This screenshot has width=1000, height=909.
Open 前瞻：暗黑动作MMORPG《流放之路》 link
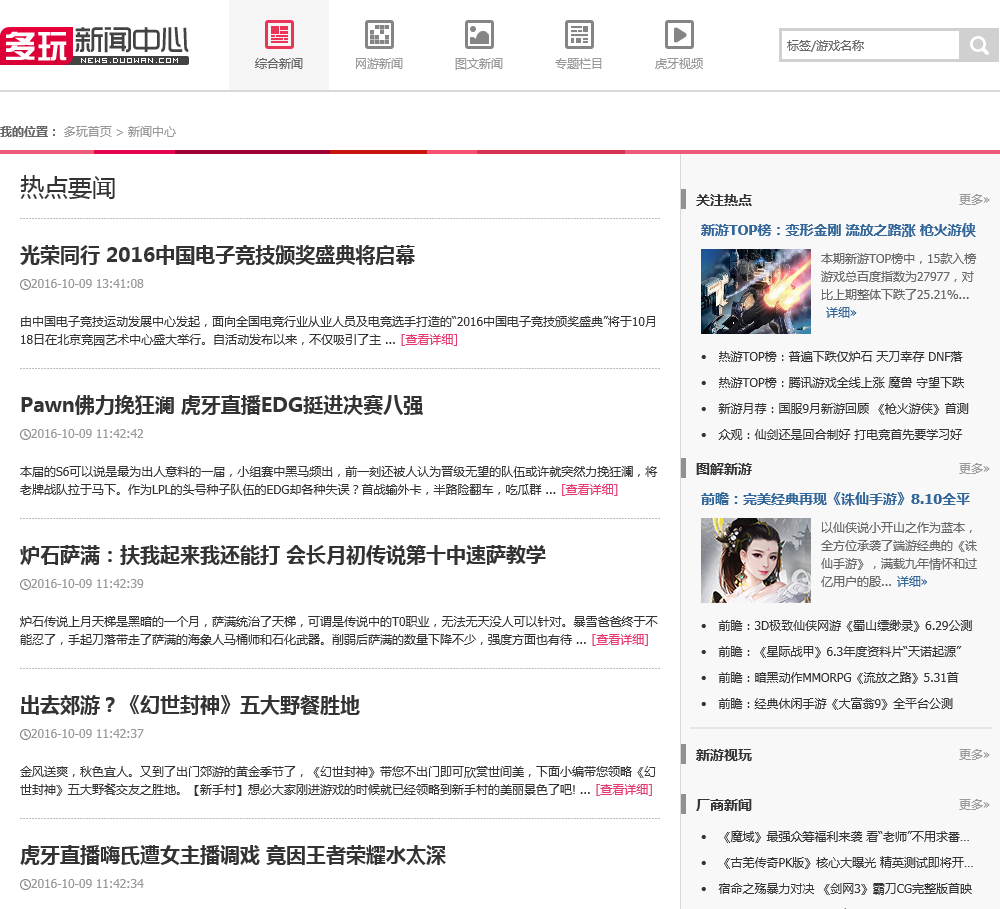coord(838,678)
